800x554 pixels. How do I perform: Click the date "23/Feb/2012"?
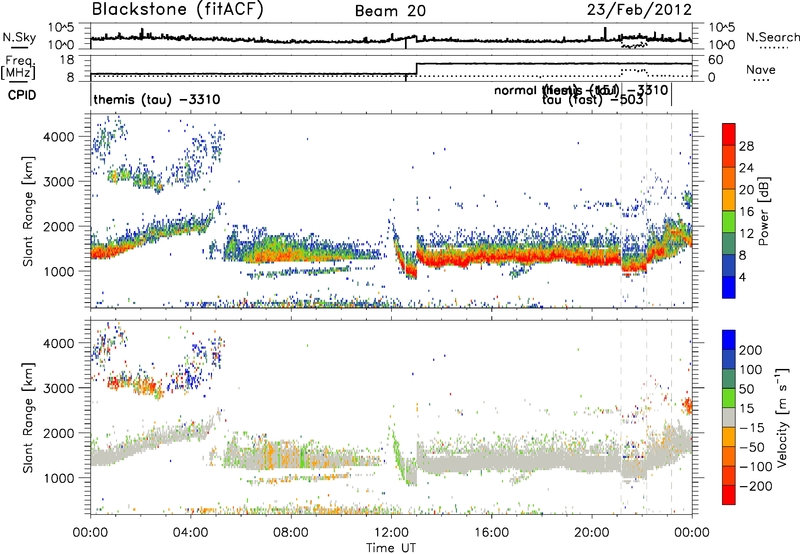639,10
